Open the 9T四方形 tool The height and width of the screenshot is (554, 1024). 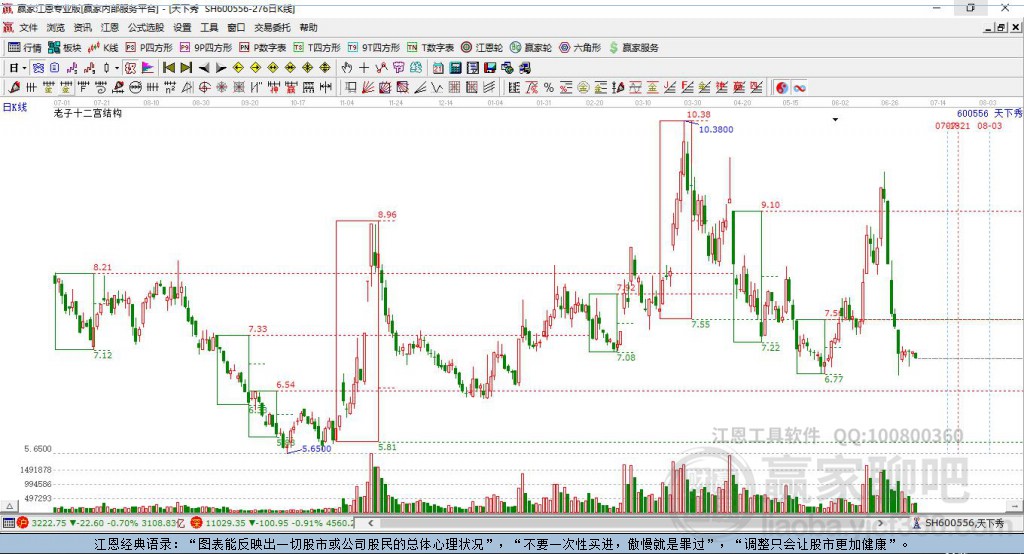374,48
